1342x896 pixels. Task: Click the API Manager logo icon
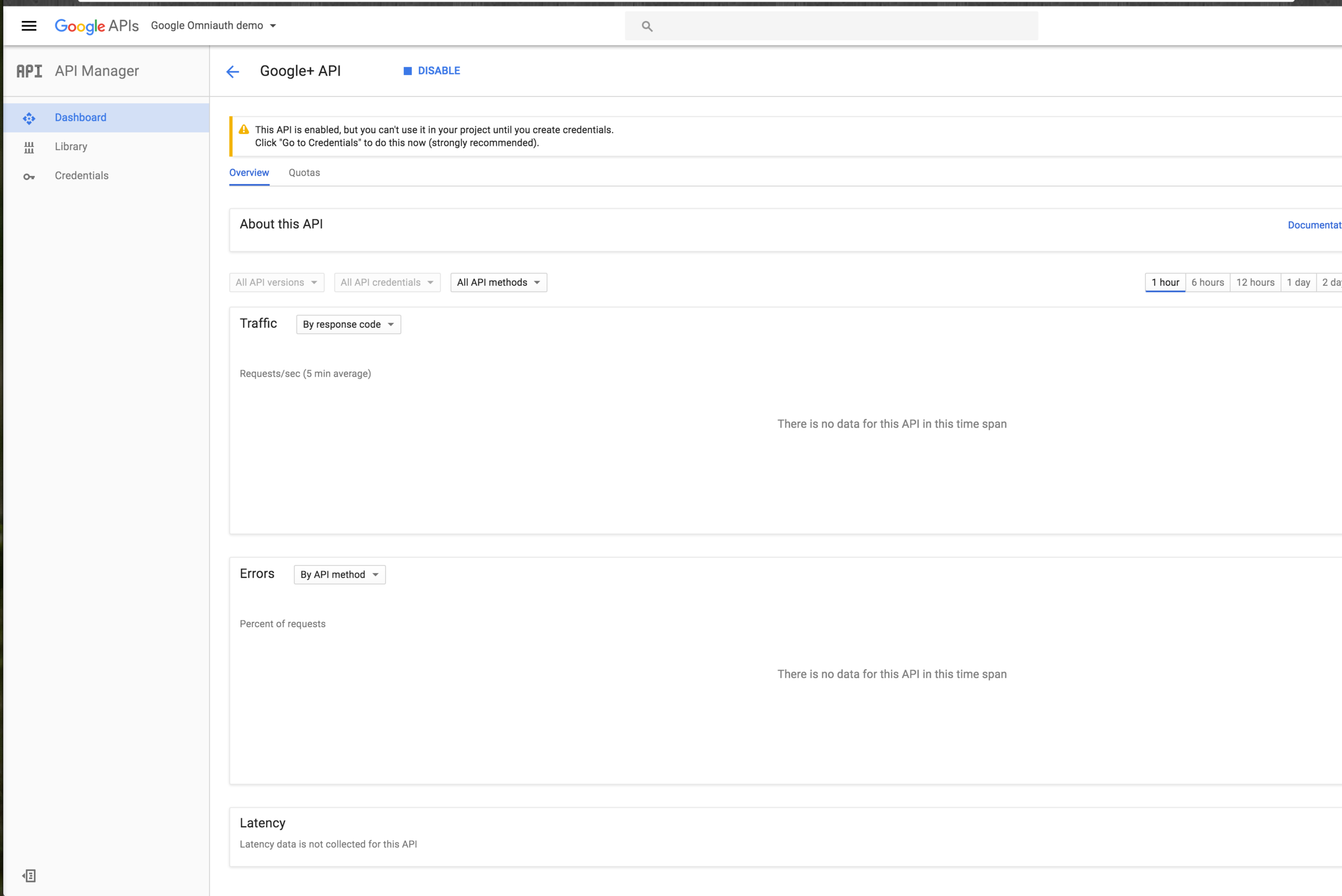click(29, 71)
